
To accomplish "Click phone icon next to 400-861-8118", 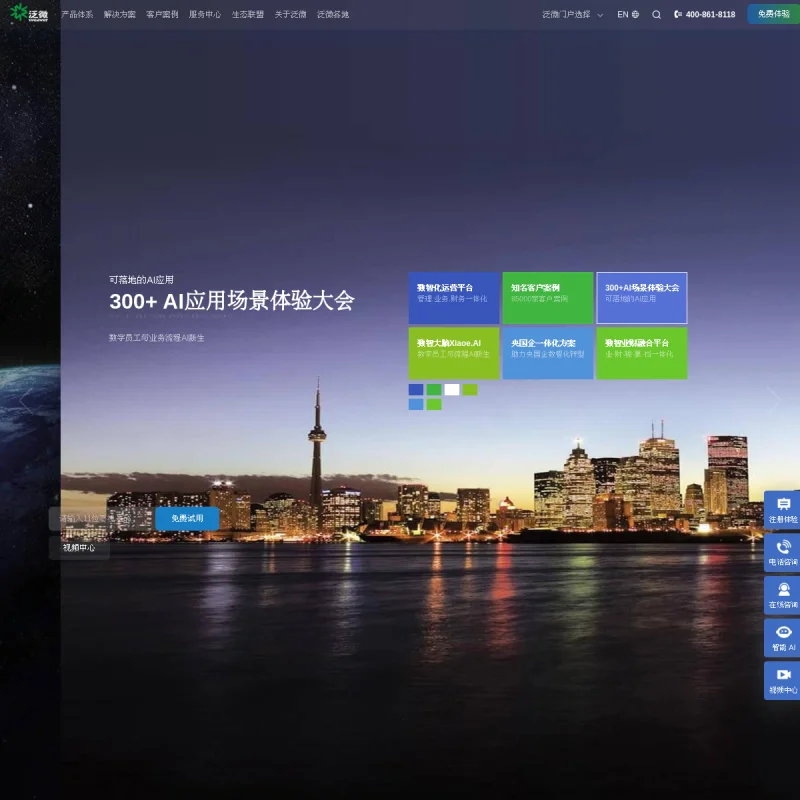I will tap(678, 14).
